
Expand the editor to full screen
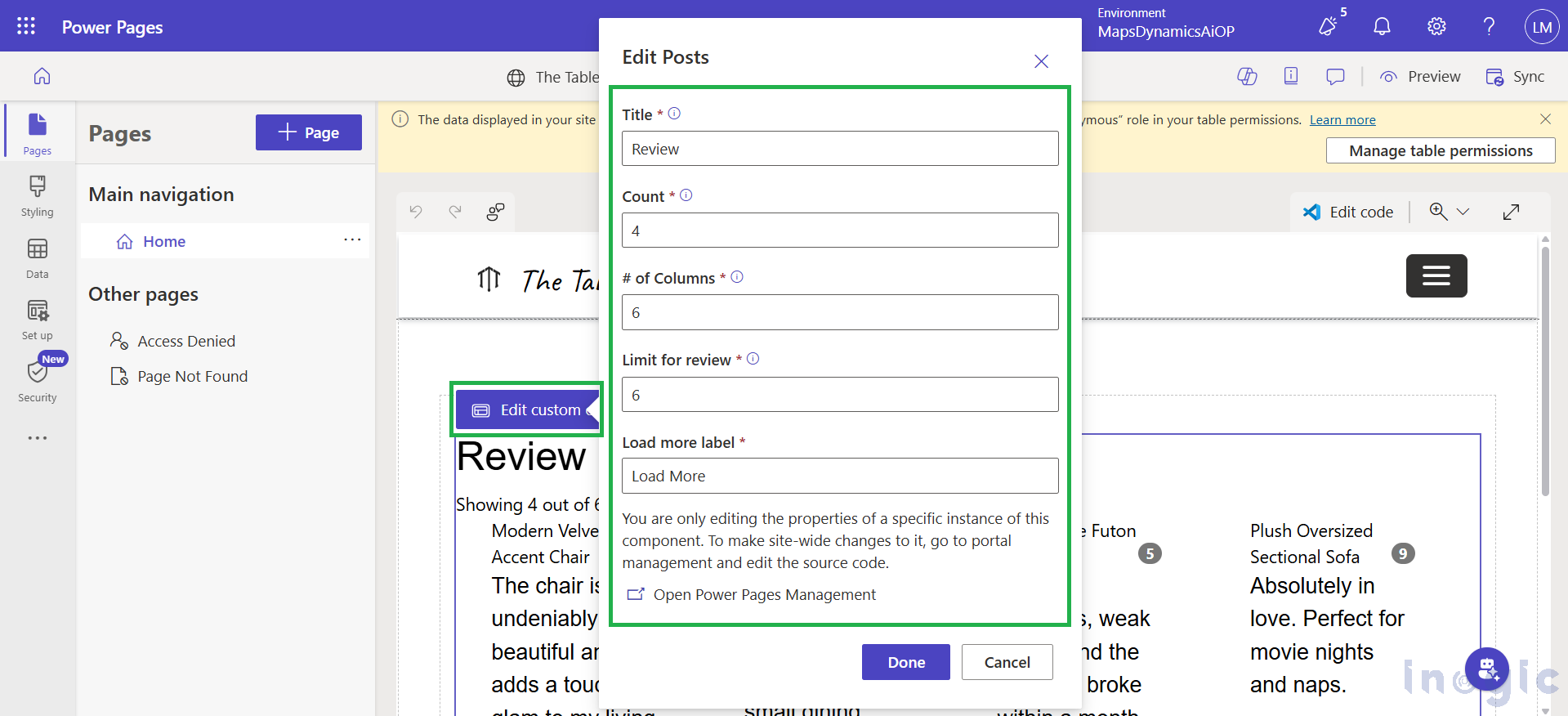click(x=1511, y=213)
